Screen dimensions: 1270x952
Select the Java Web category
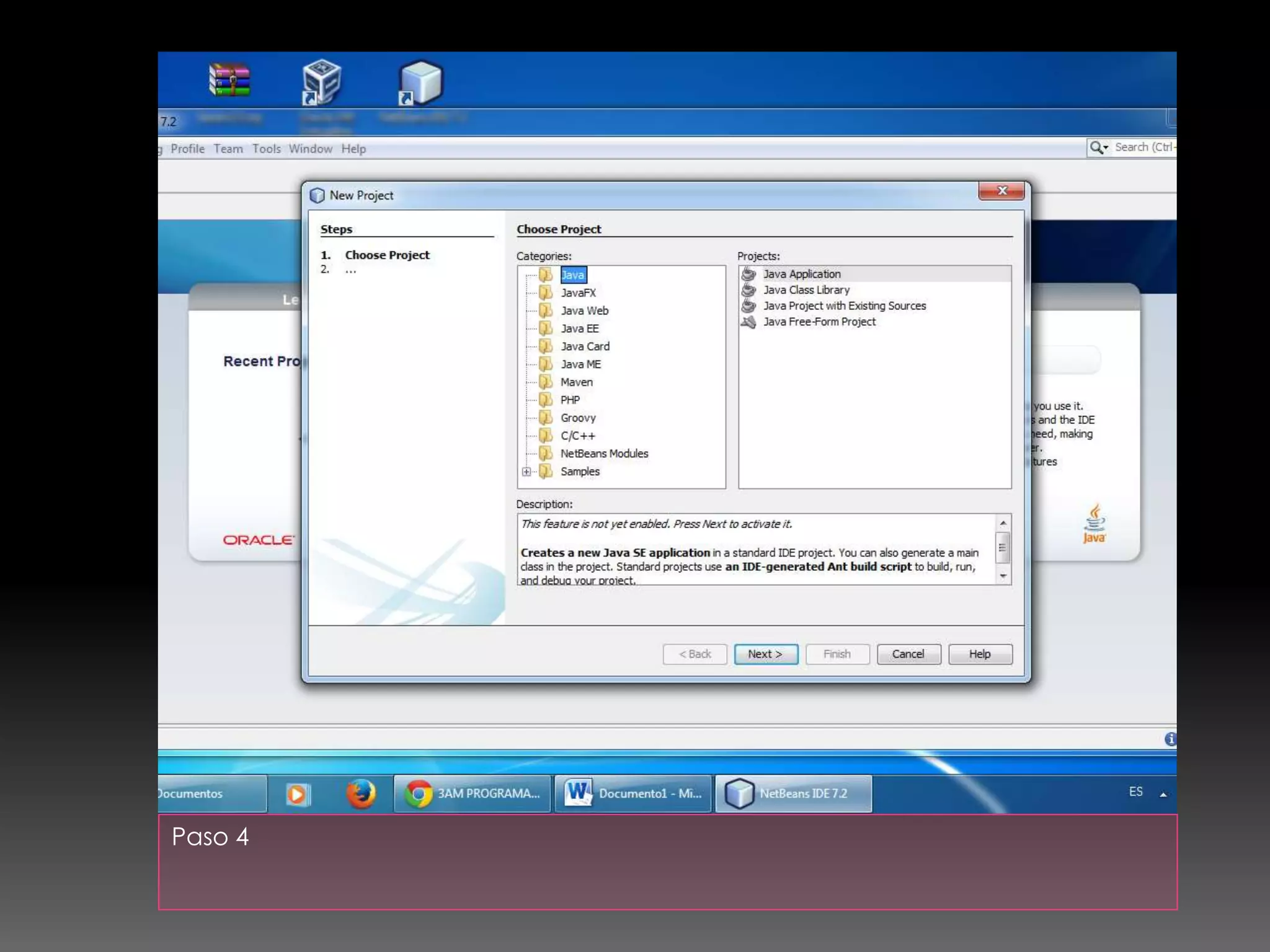[x=584, y=311]
